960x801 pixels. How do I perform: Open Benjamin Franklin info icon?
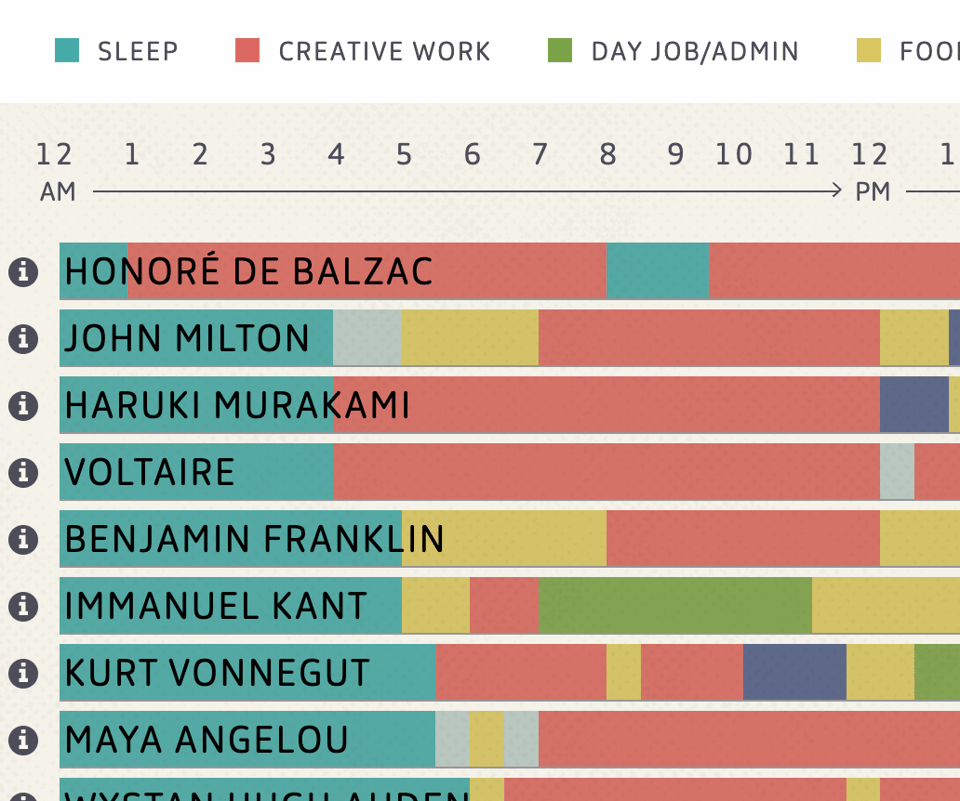[23, 540]
